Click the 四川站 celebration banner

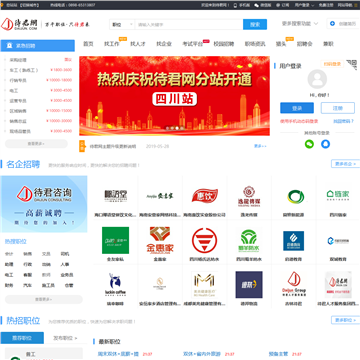coord(174,96)
